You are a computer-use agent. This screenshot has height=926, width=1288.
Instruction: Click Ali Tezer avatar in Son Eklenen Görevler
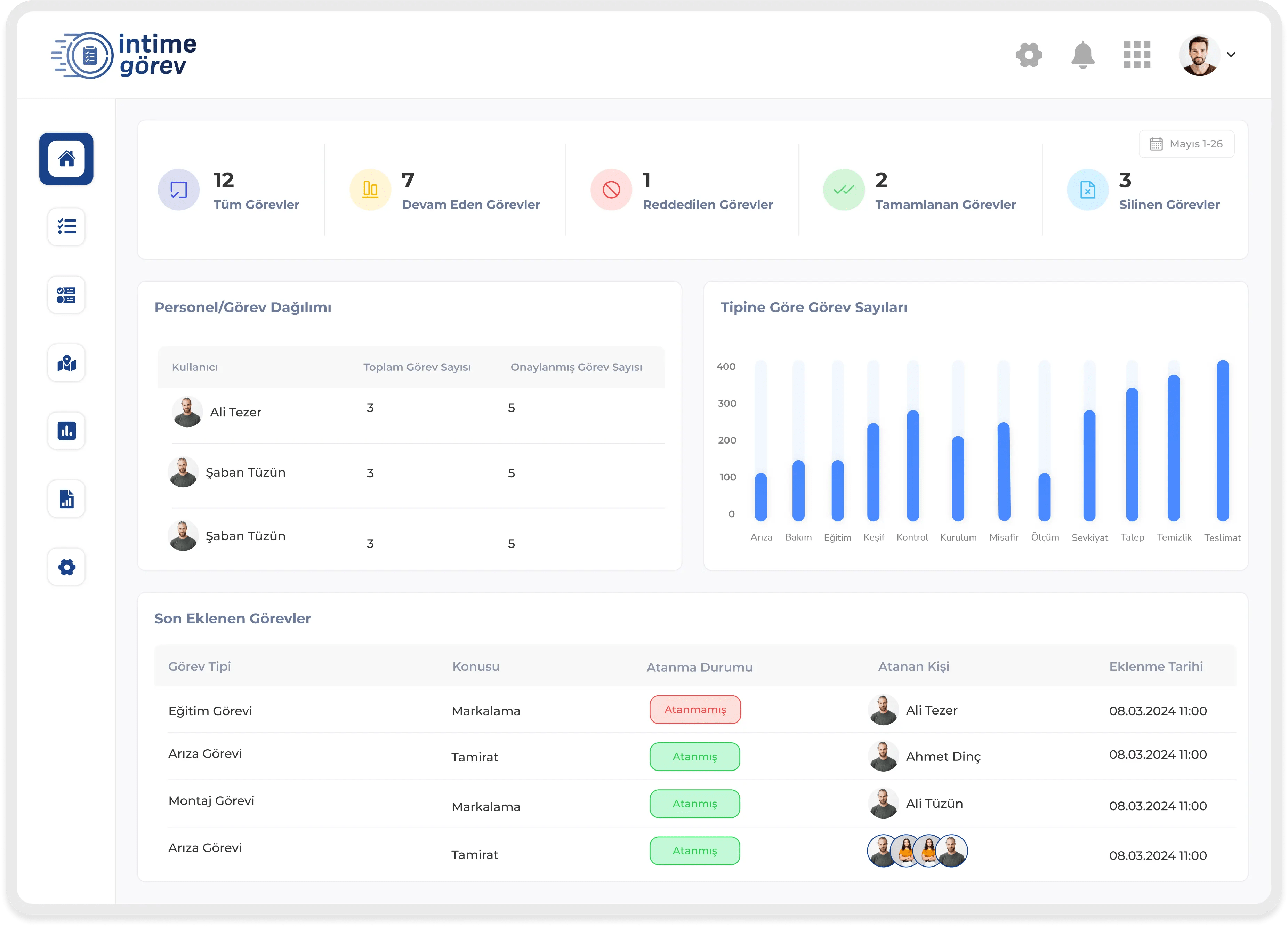click(883, 710)
